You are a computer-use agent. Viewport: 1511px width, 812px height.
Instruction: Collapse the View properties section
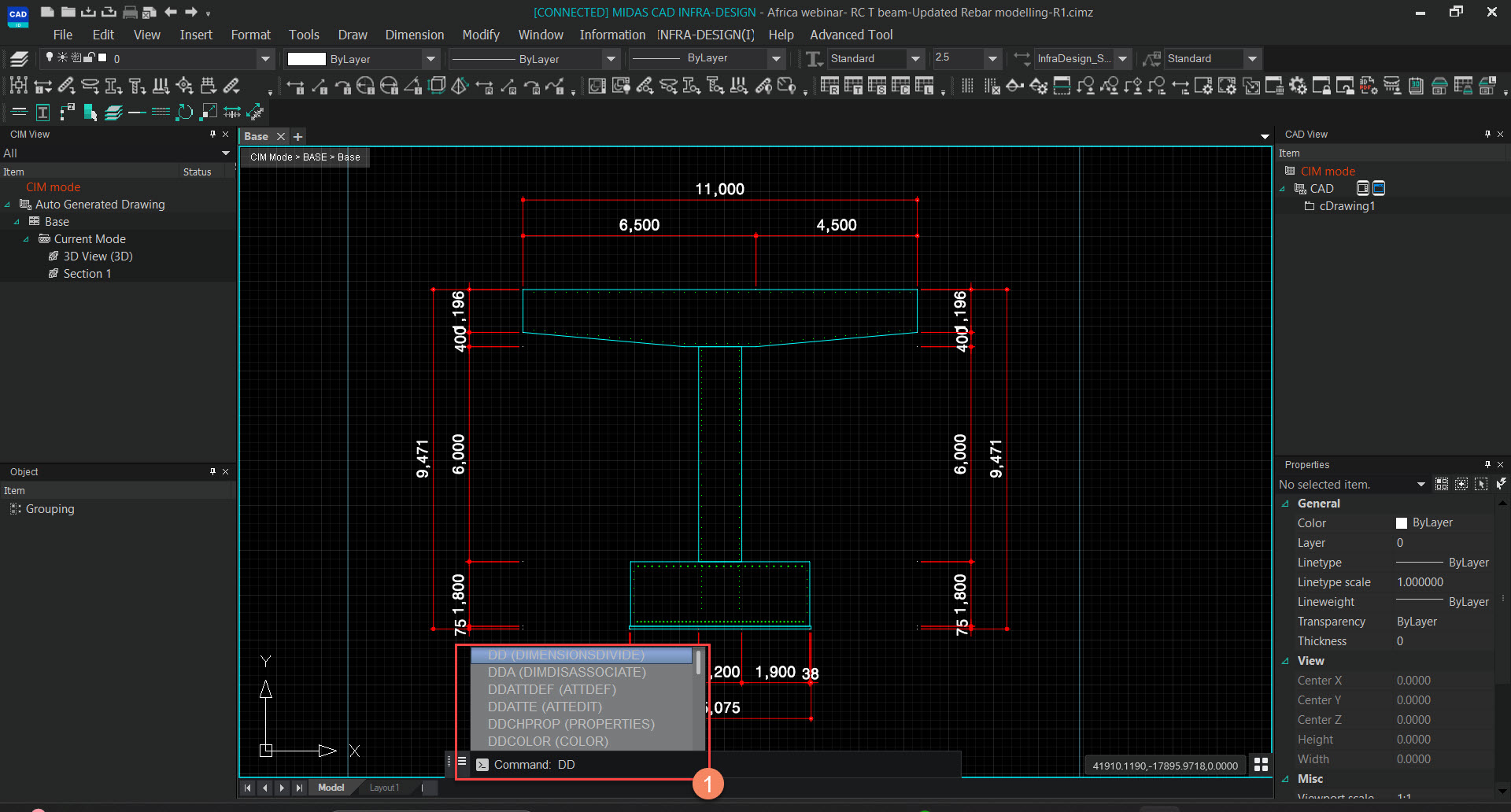[x=1286, y=661]
